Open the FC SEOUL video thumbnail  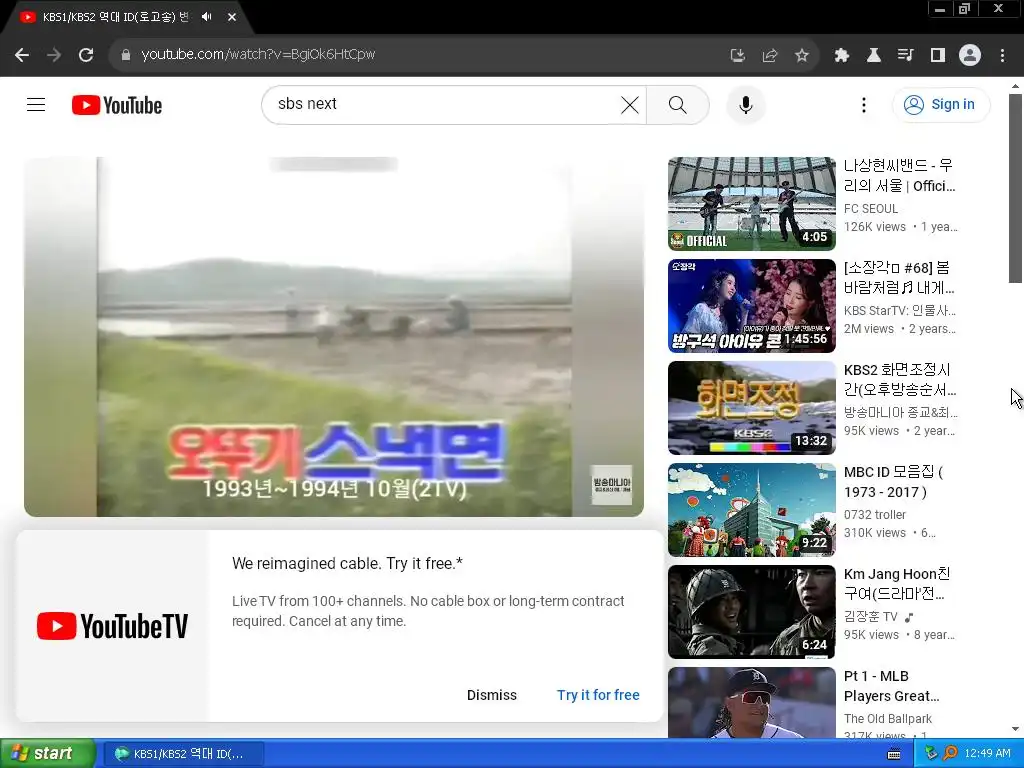pos(752,204)
